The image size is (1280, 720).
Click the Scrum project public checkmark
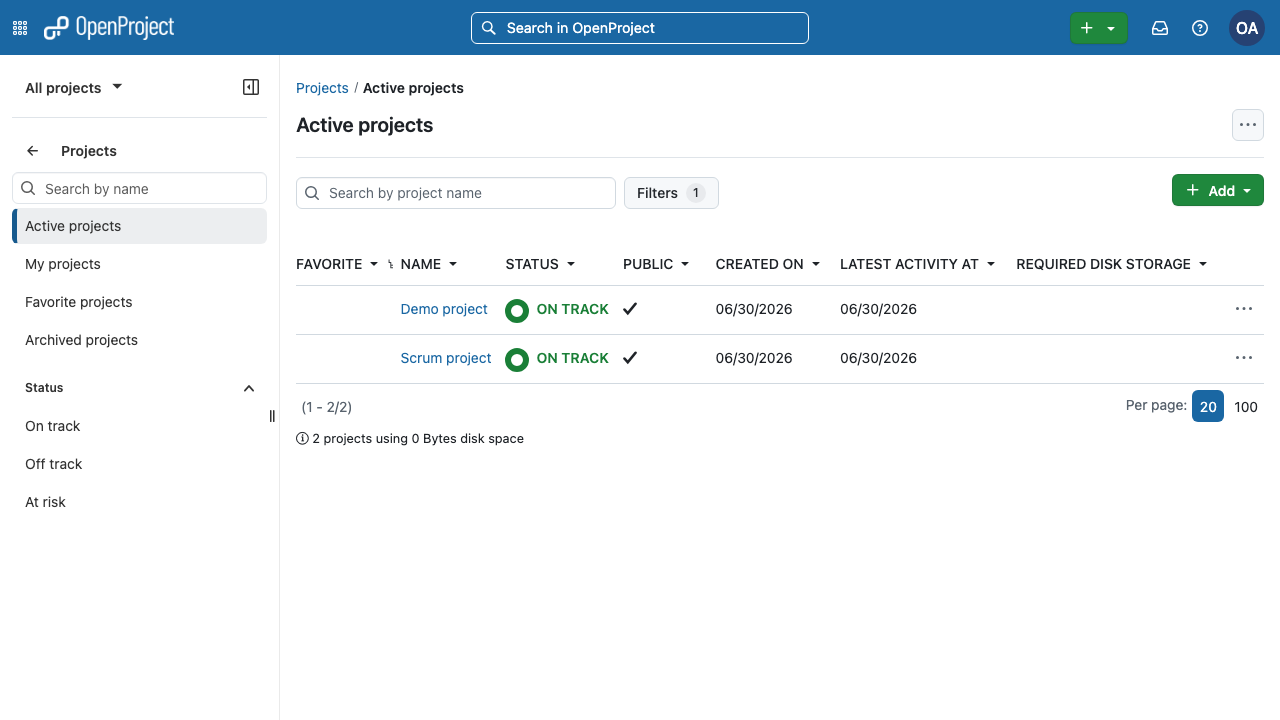(x=630, y=358)
